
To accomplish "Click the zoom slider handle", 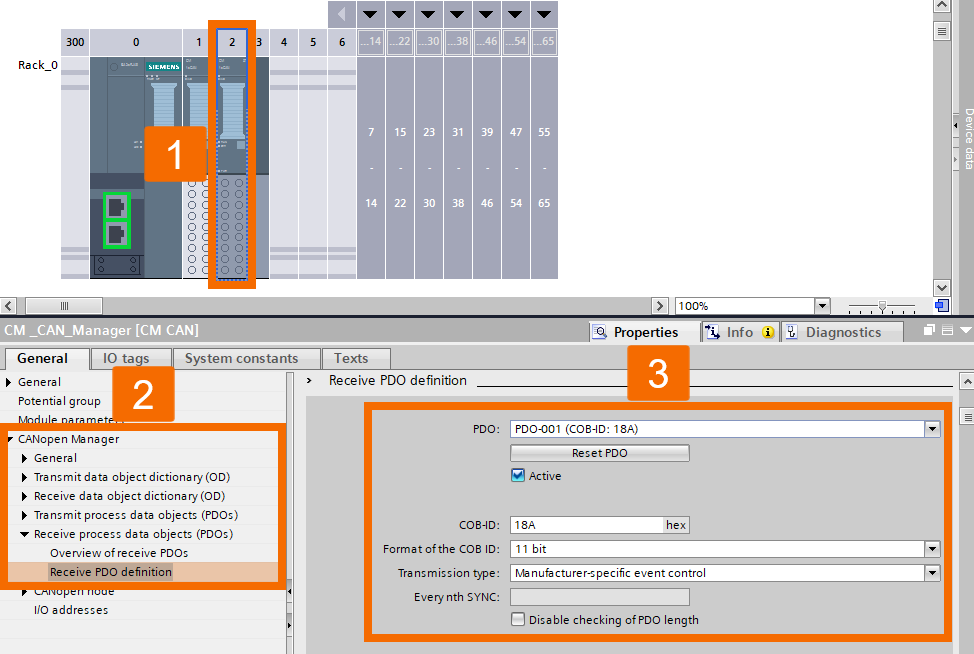I will [x=882, y=306].
